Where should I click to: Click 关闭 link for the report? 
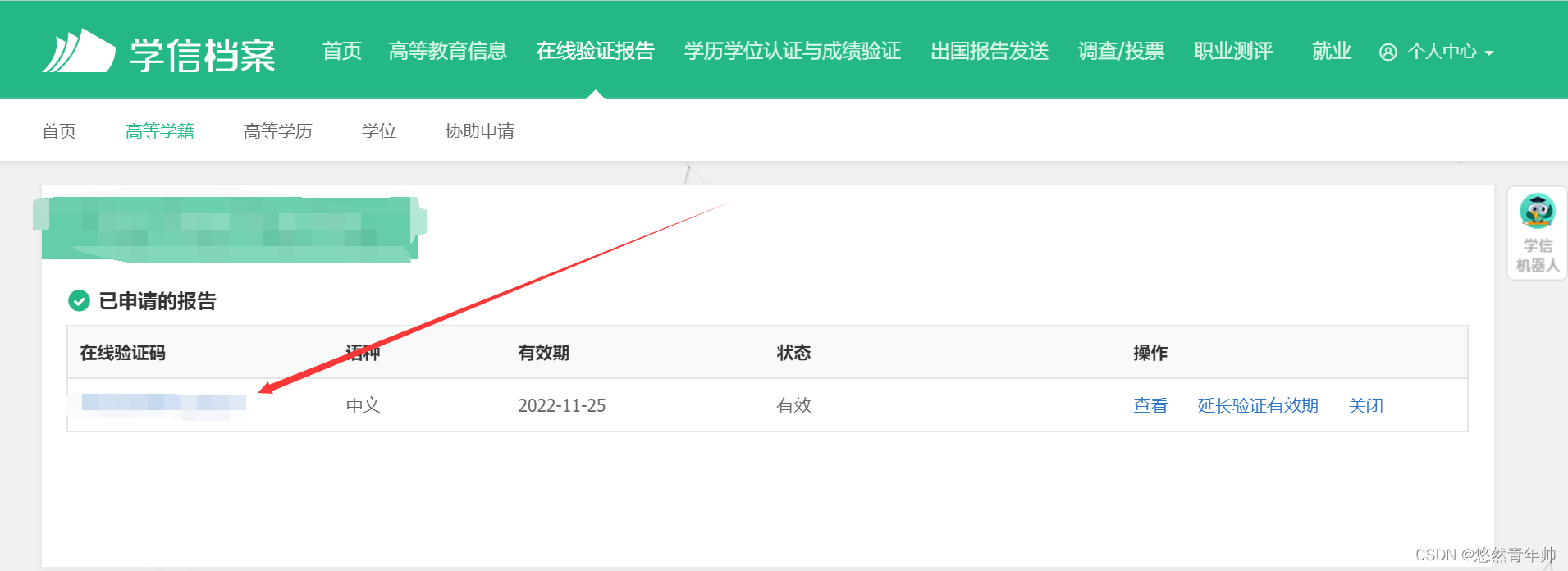[1366, 405]
